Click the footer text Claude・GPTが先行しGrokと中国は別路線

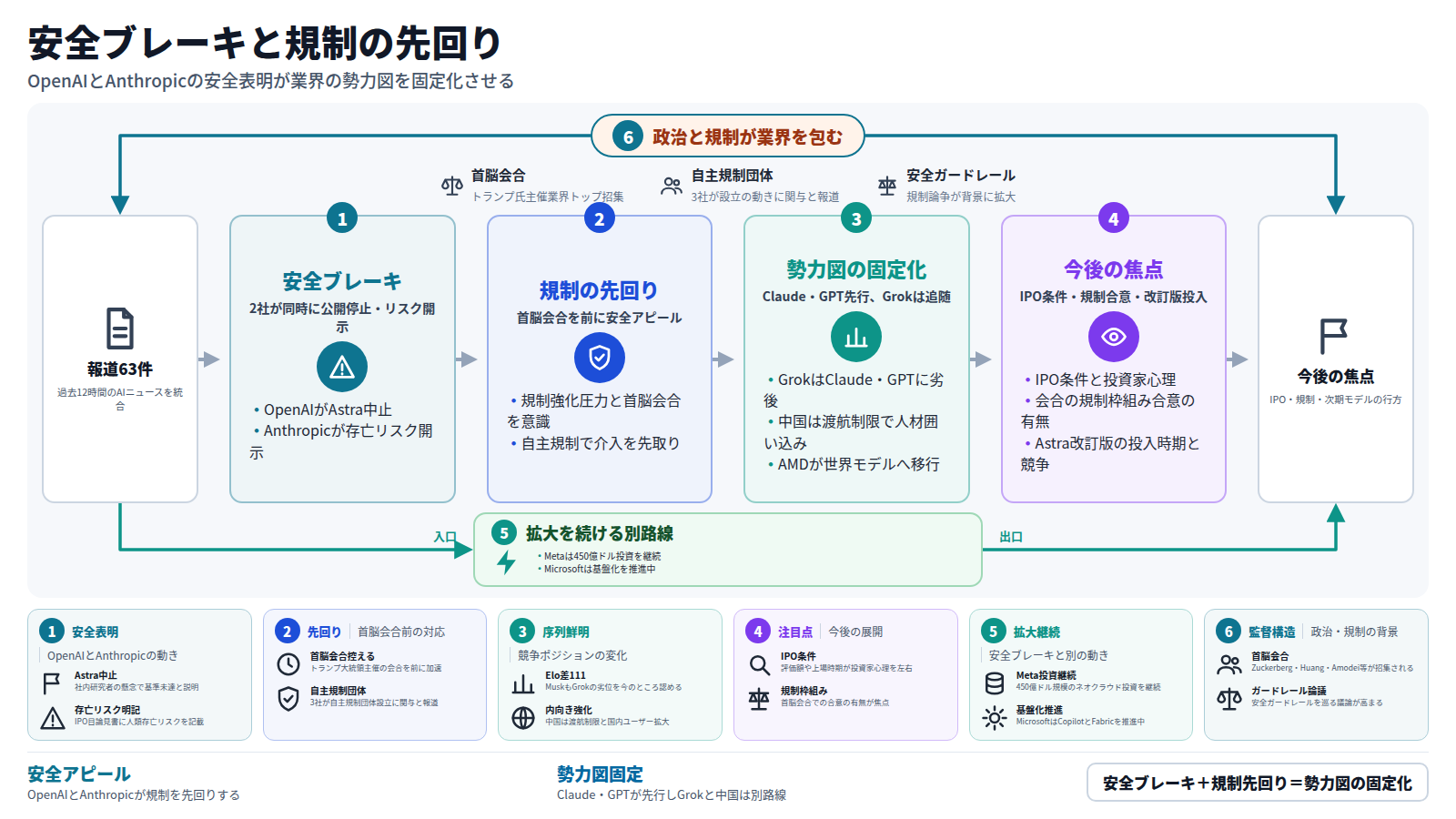click(672, 794)
